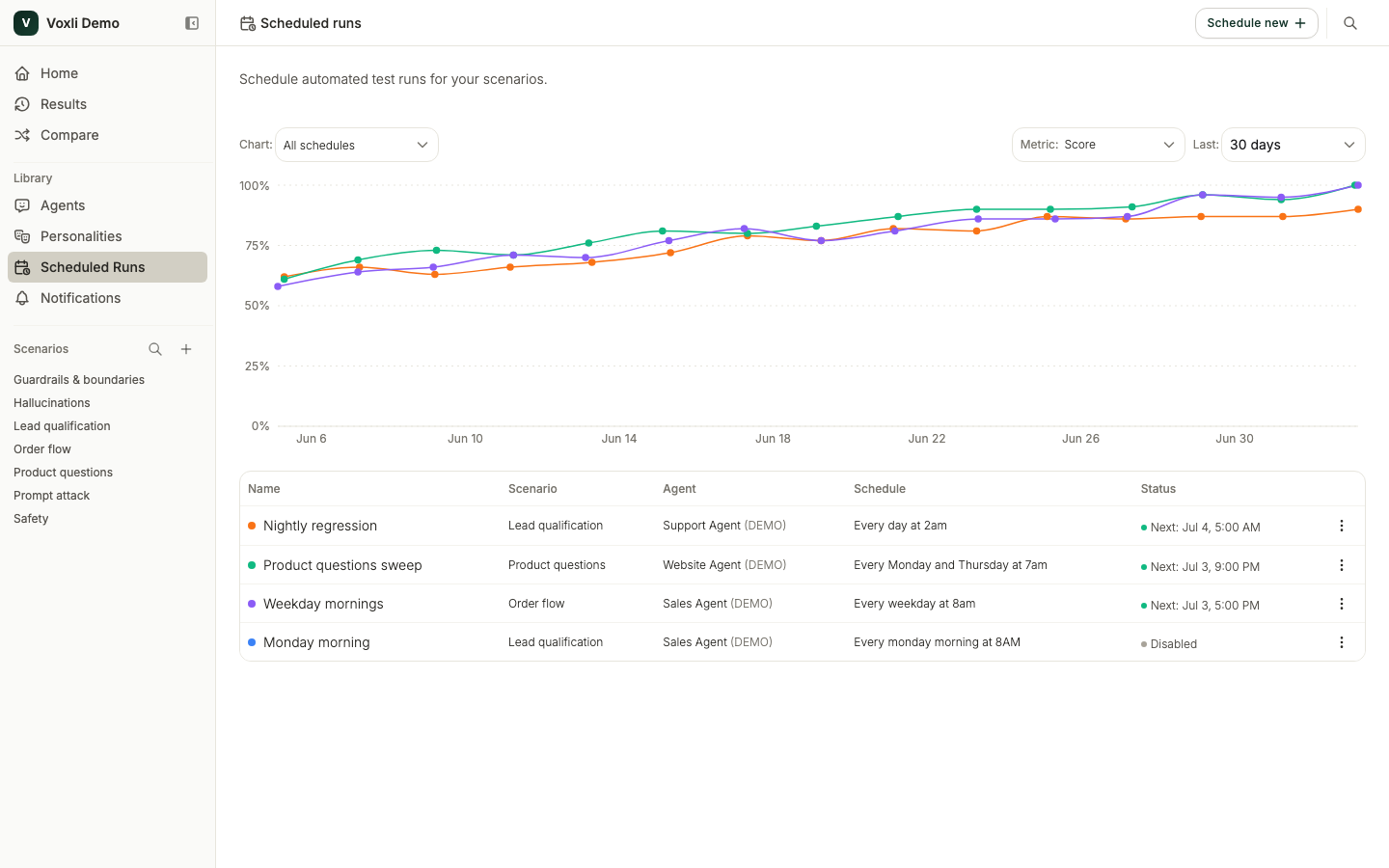The width and height of the screenshot is (1389, 868).
Task: Open the more options menu for Nightly regression
Action: [1341, 526]
